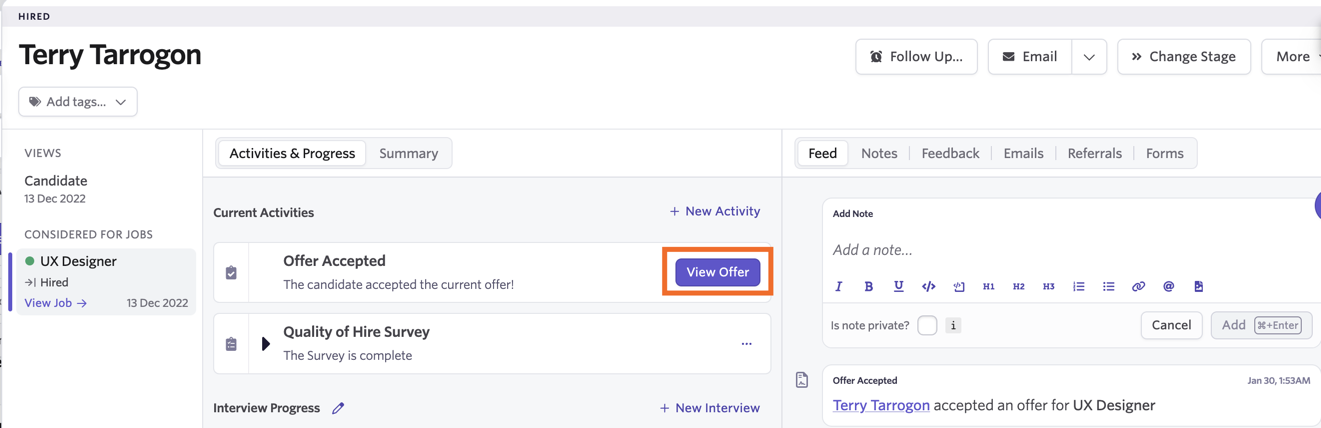Open the Referrals tab
The image size is (1321, 428).
coord(1095,153)
